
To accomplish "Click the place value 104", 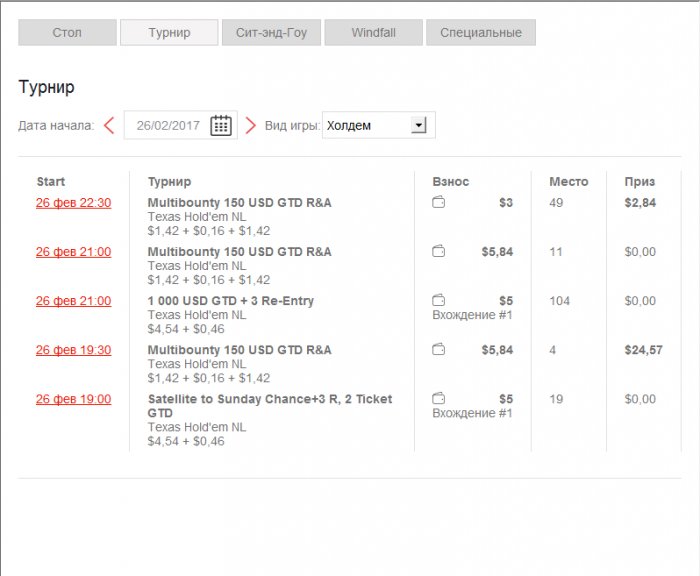I will [x=559, y=301].
